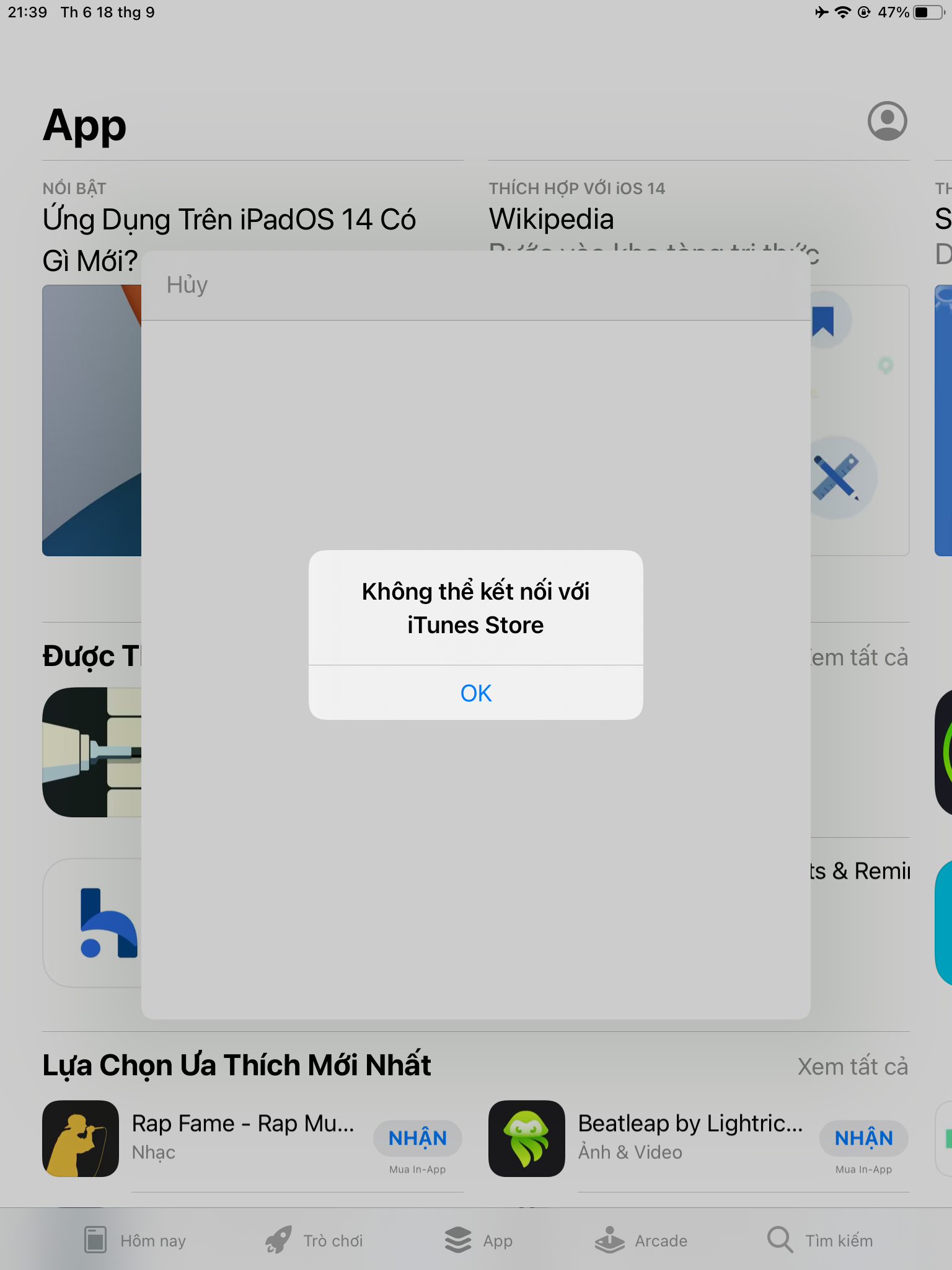Tap the blue bookmark icon on Wikipedia card

tap(823, 321)
